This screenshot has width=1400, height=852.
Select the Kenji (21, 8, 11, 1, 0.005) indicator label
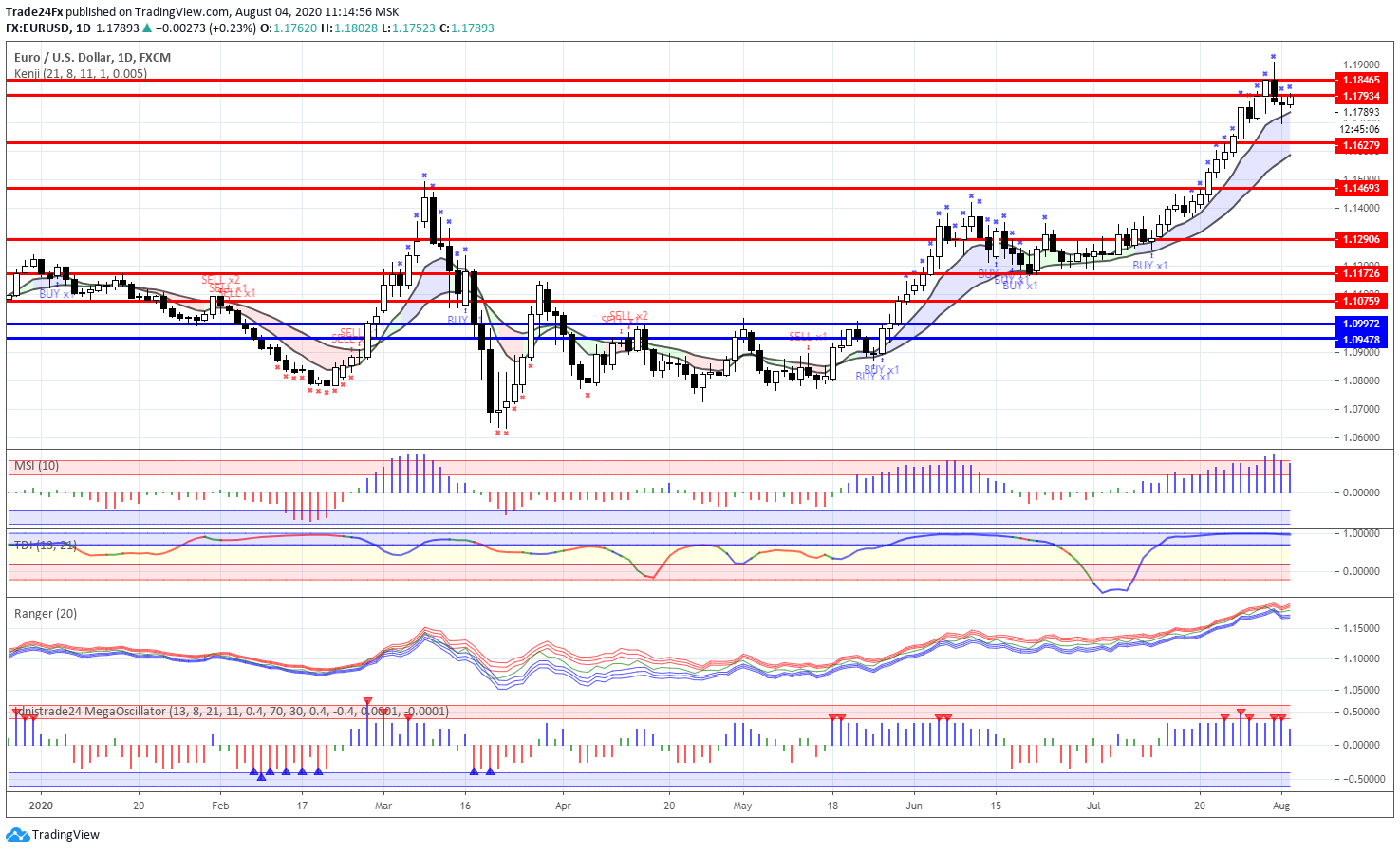(x=81, y=73)
